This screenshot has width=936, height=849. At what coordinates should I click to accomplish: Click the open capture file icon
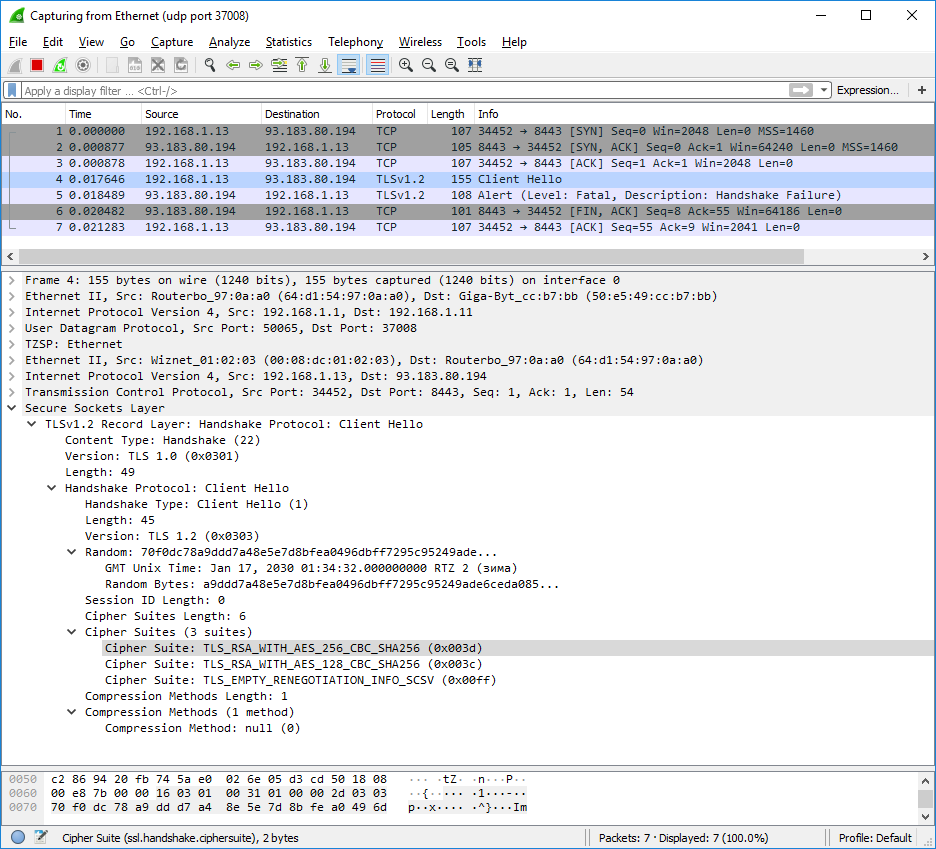click(112, 65)
